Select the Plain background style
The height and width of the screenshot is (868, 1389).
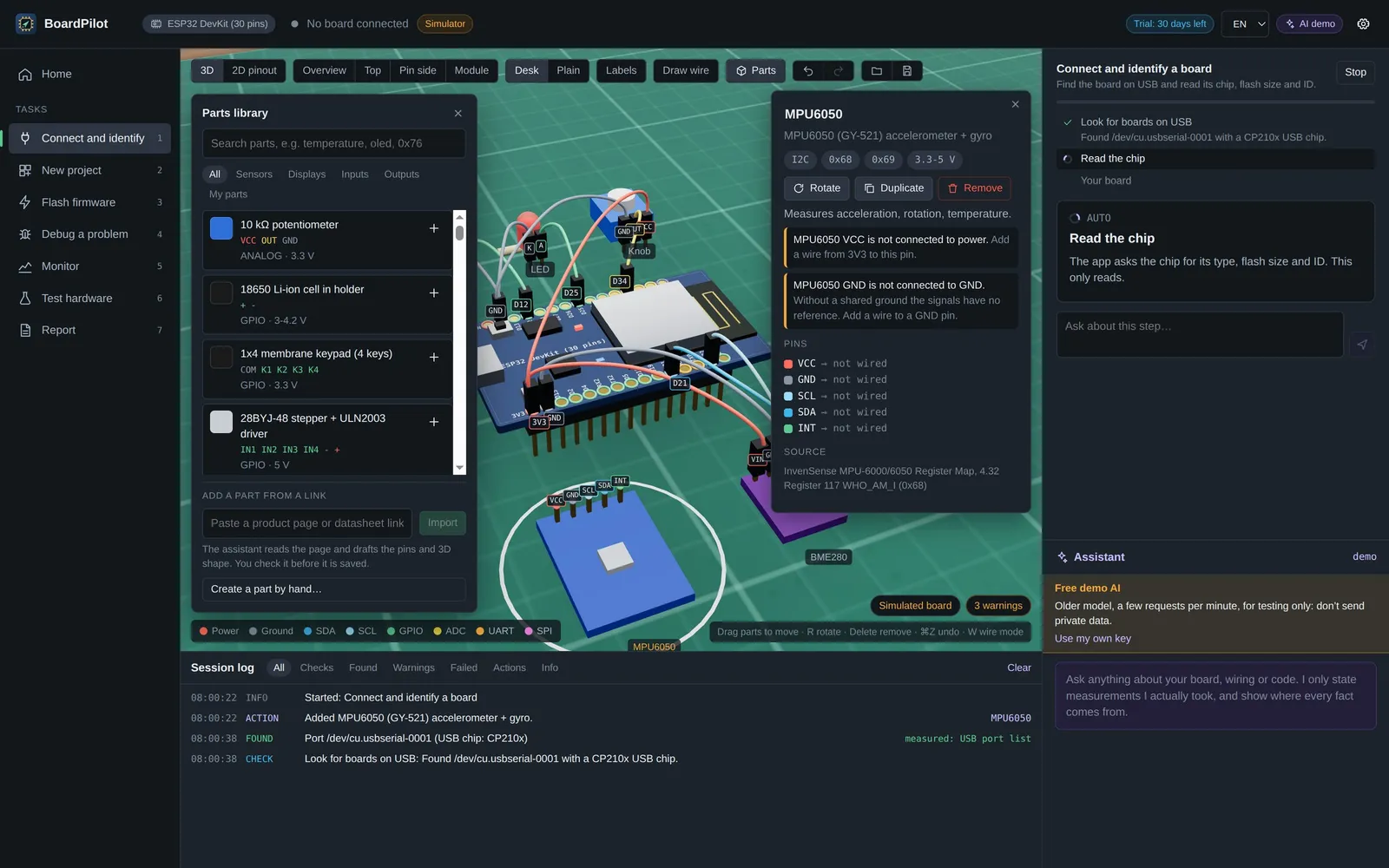[569, 71]
